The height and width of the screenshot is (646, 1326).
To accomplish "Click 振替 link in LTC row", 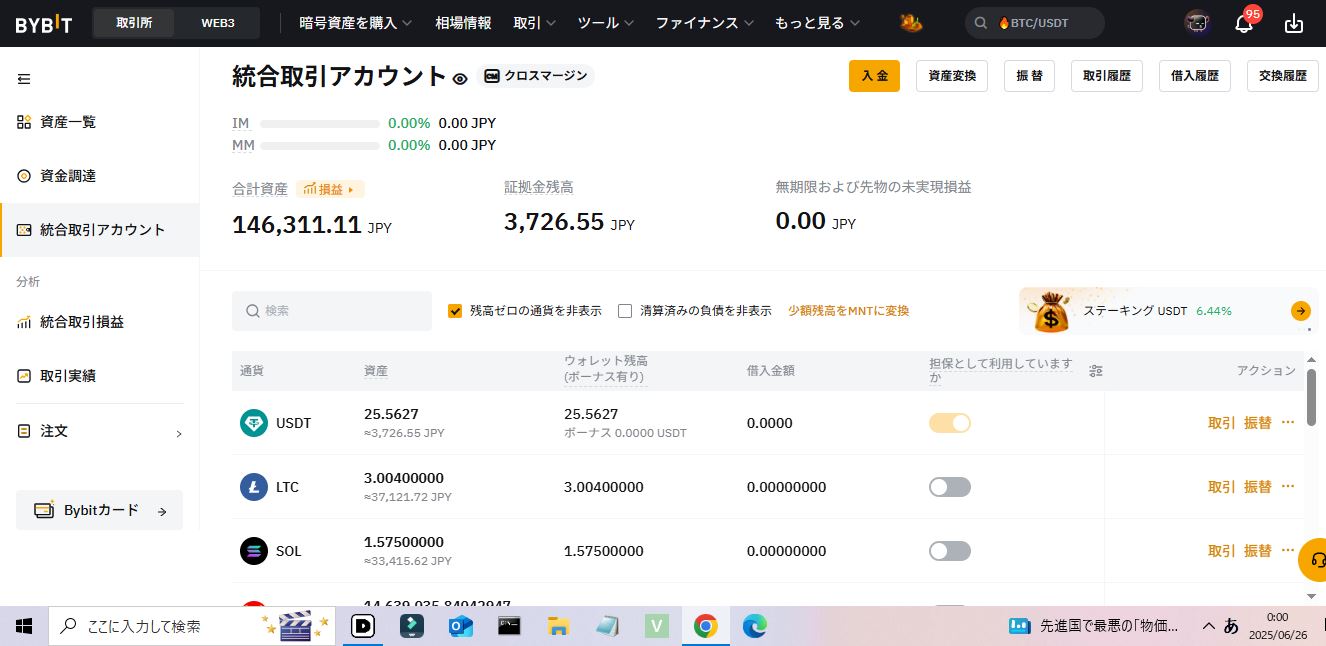I will [1258, 487].
